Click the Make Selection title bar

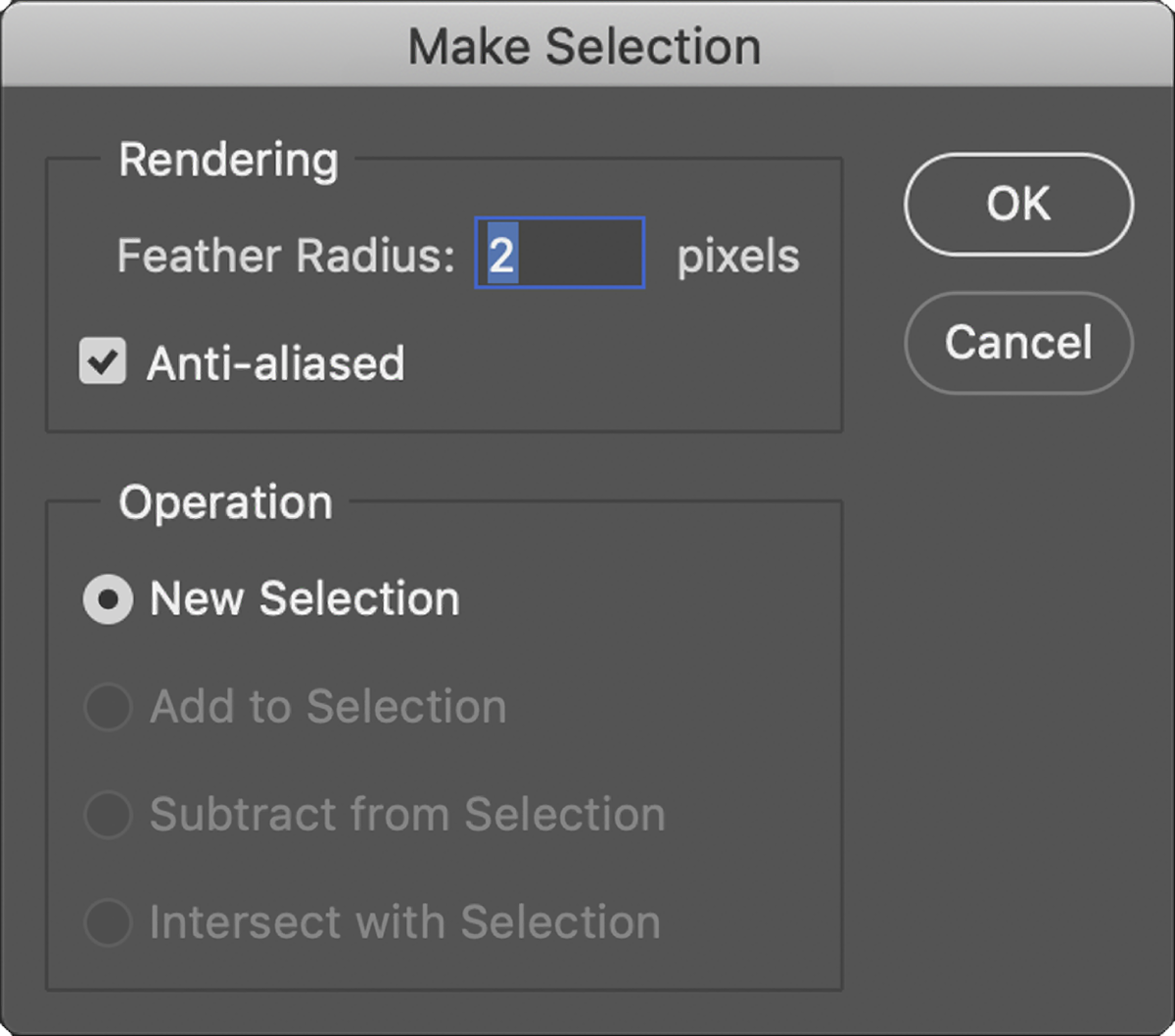[x=585, y=46]
